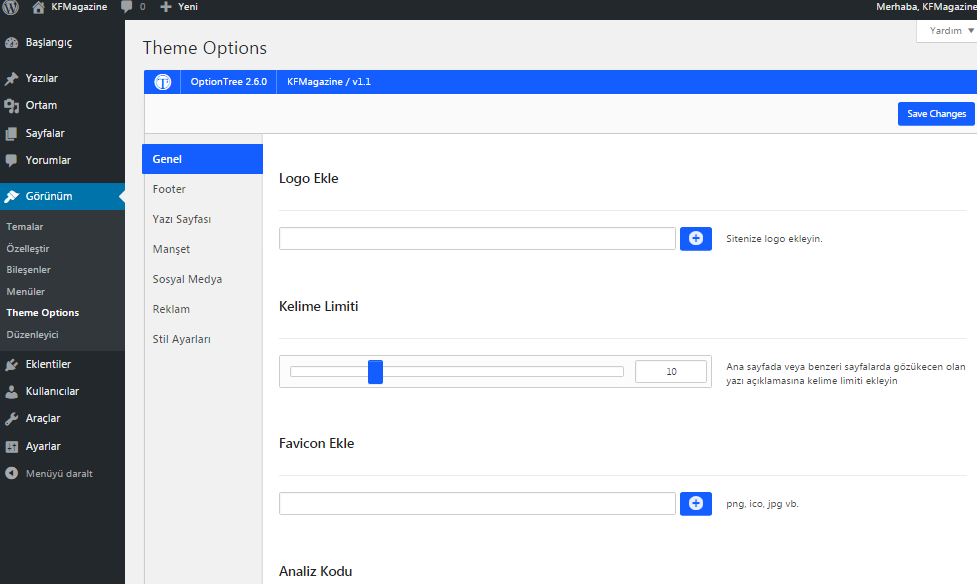Focus the Logo Ekle URL input field
977x584 pixels.
coord(477,238)
